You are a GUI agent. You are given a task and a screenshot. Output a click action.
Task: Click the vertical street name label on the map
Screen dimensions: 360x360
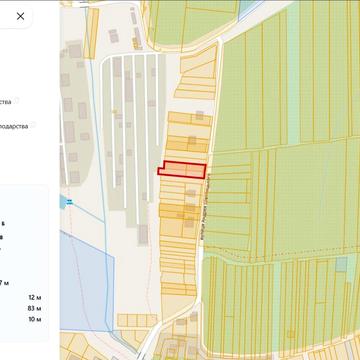tap(204, 206)
